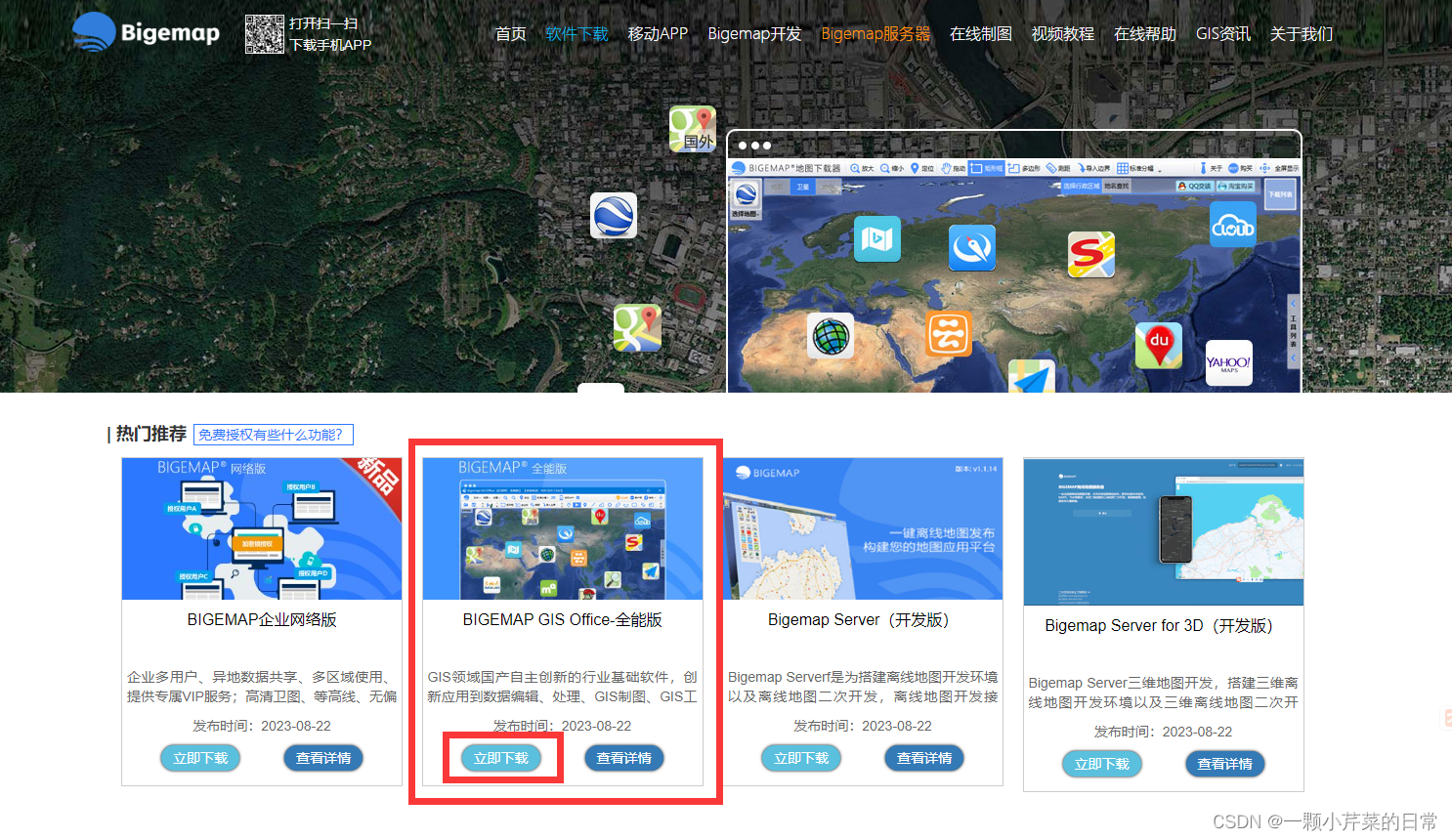Open the 在线制图 menu item

(x=981, y=34)
